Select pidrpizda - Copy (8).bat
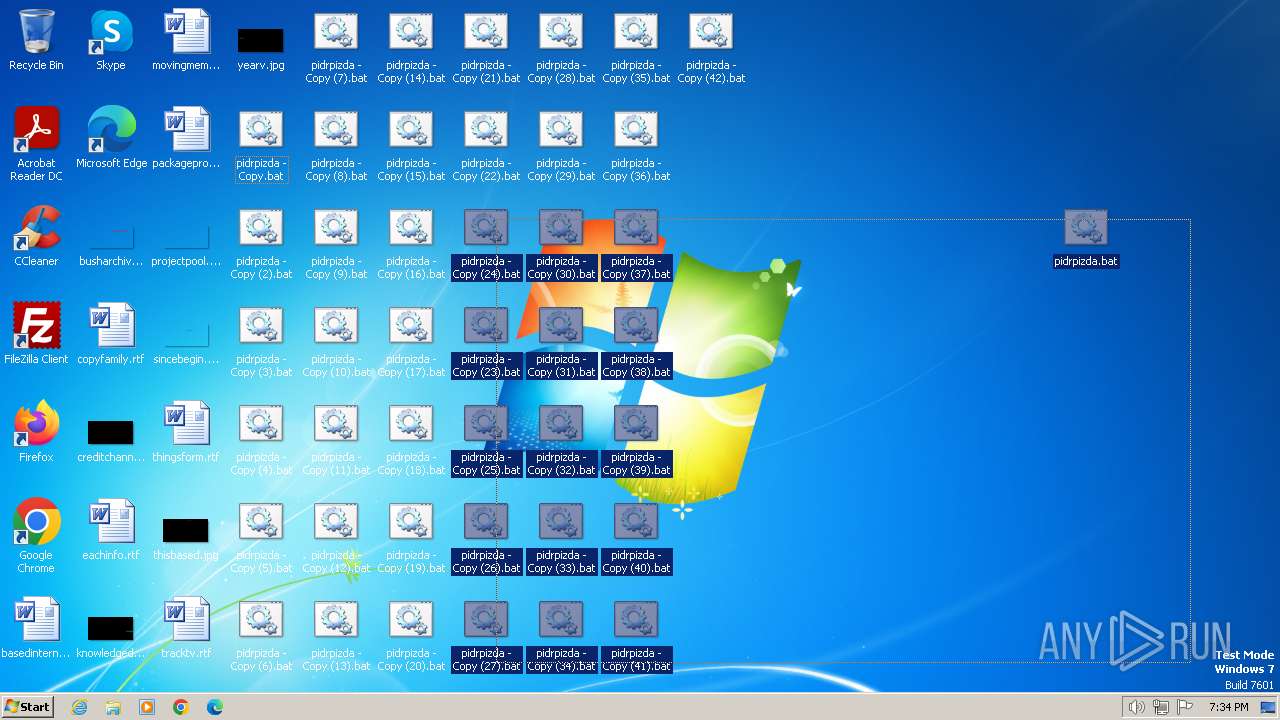 point(336,145)
